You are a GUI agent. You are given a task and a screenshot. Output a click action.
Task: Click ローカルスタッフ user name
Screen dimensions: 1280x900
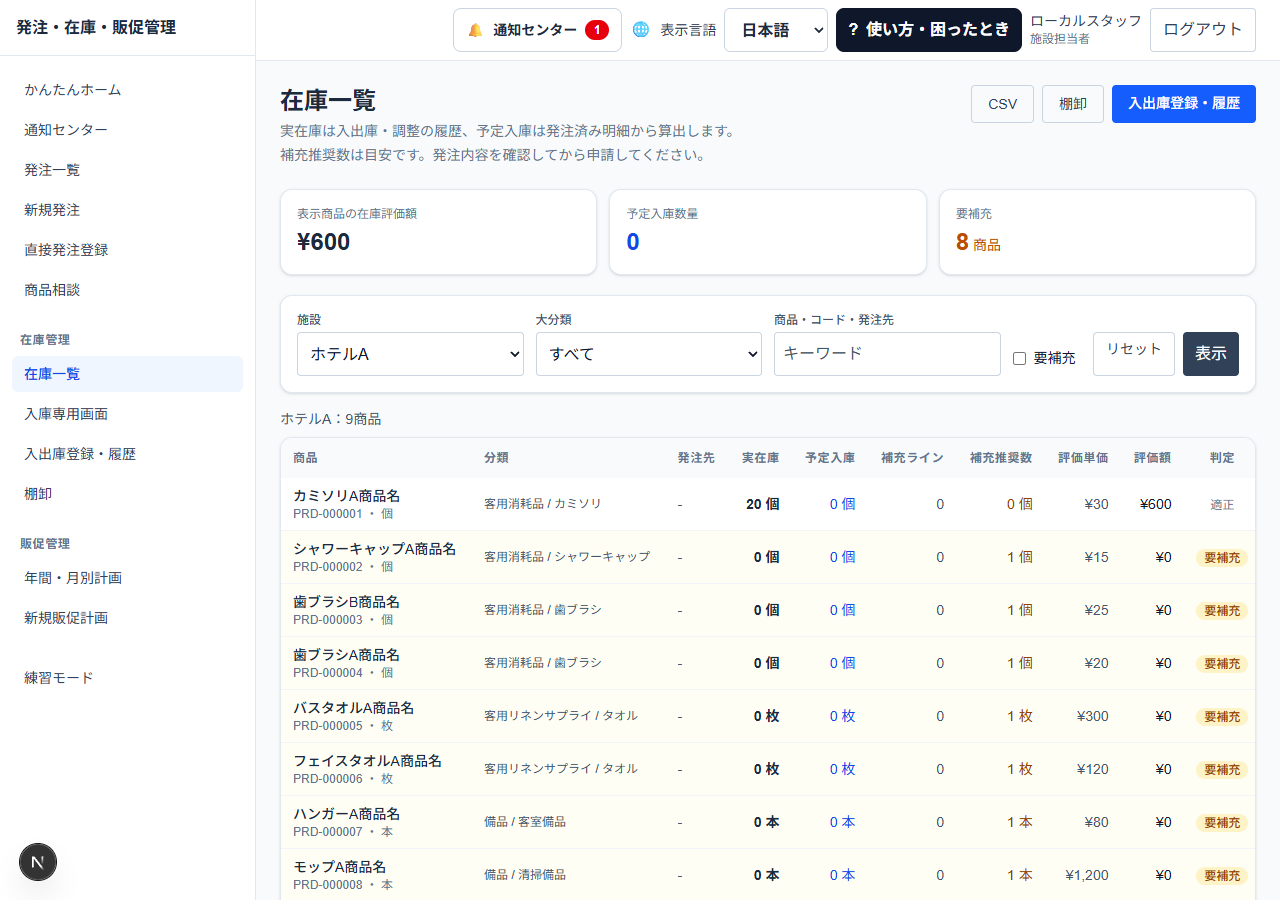[x=1086, y=21]
